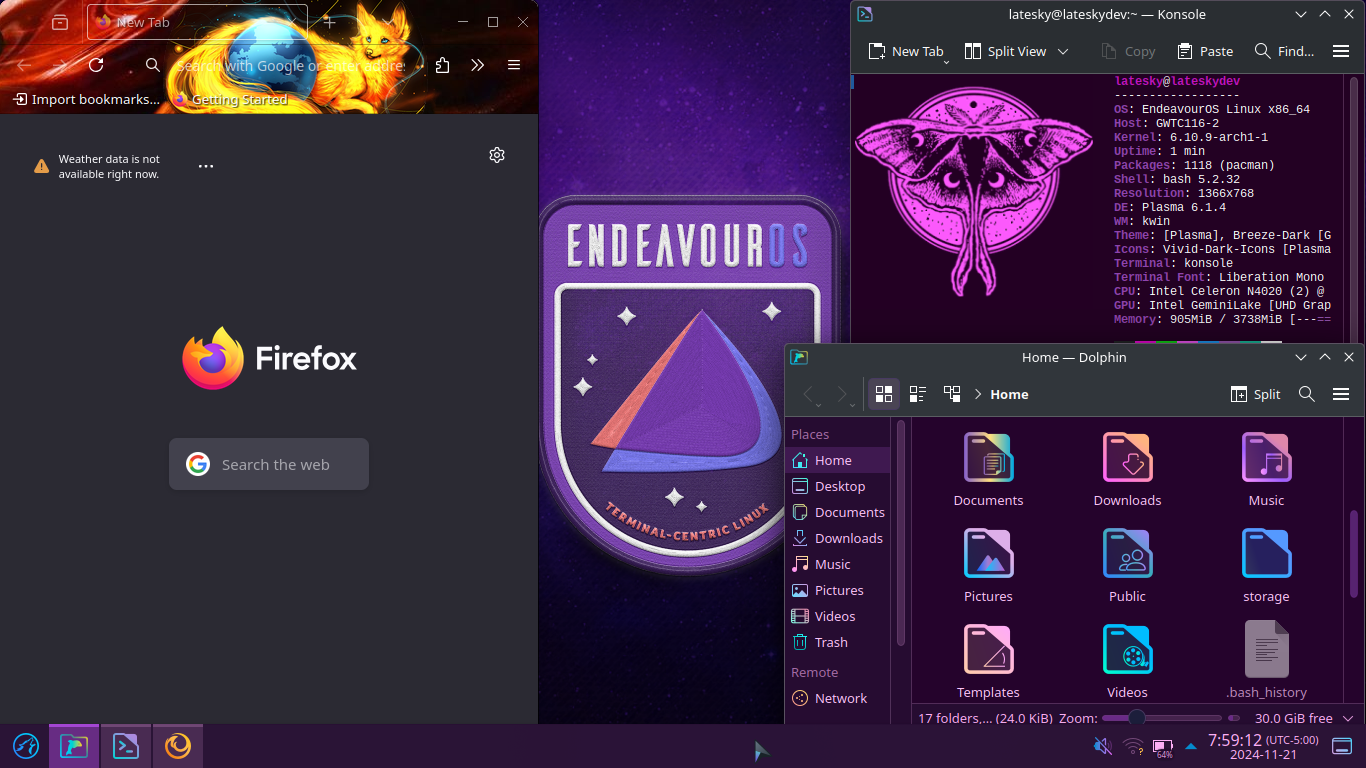Activate Firefox task on taskbar
The width and height of the screenshot is (1366, 768).
178,746
